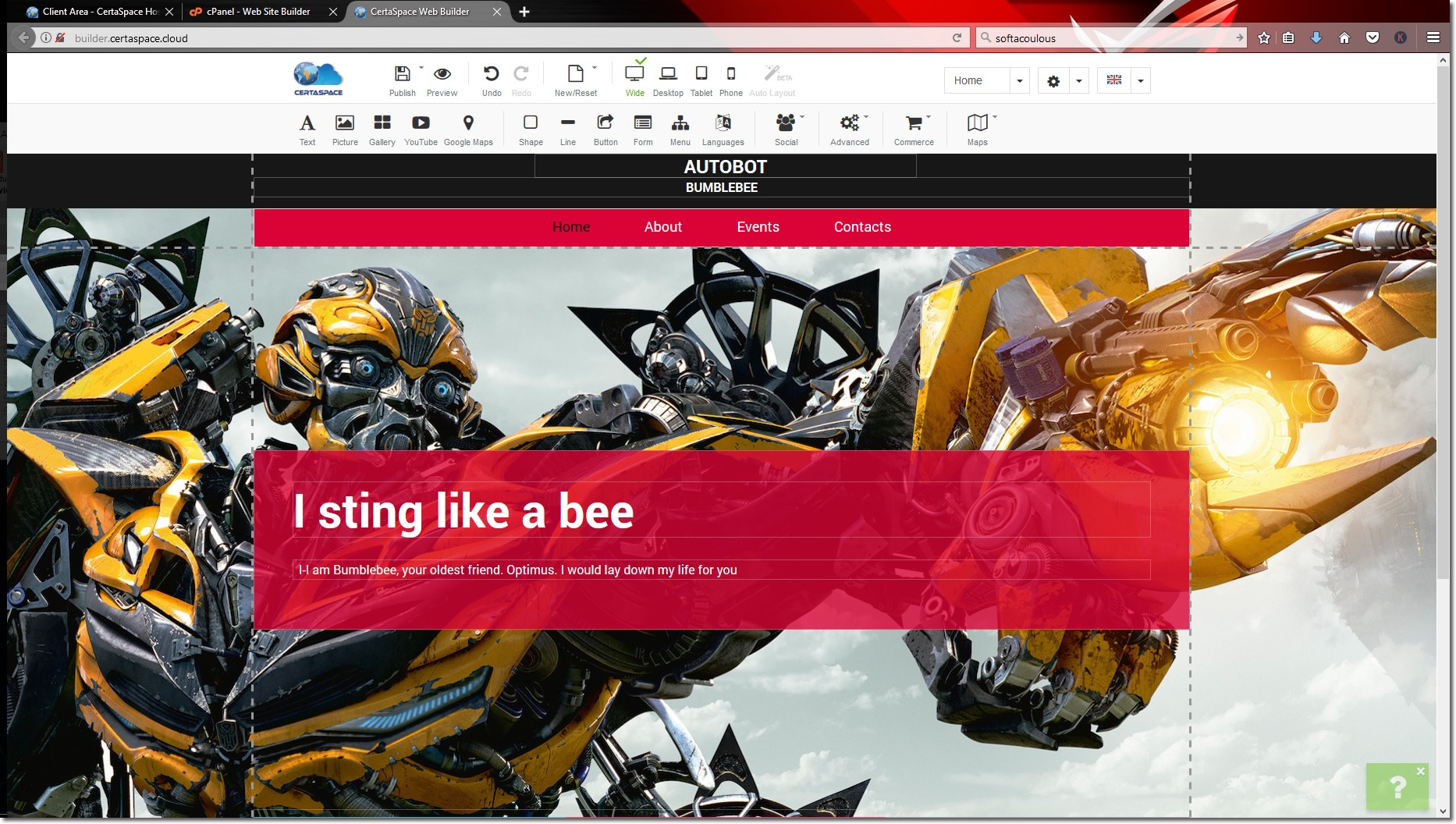Expand the language flag dropdown arrow

click(1141, 80)
